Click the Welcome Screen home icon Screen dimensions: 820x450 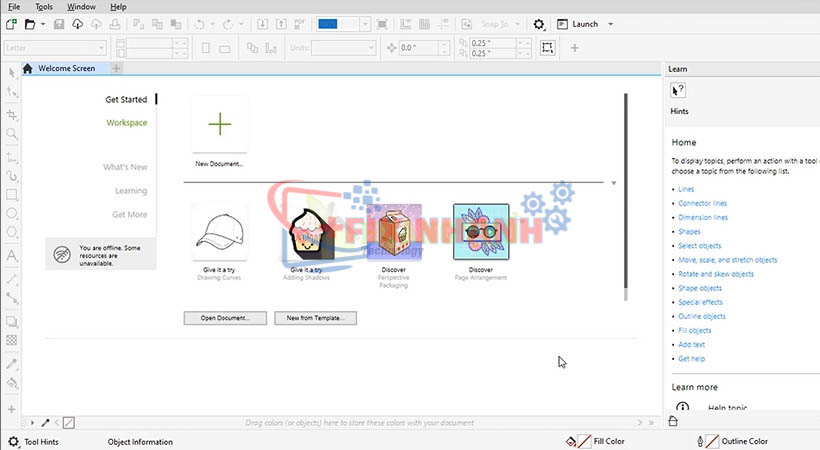pos(28,68)
